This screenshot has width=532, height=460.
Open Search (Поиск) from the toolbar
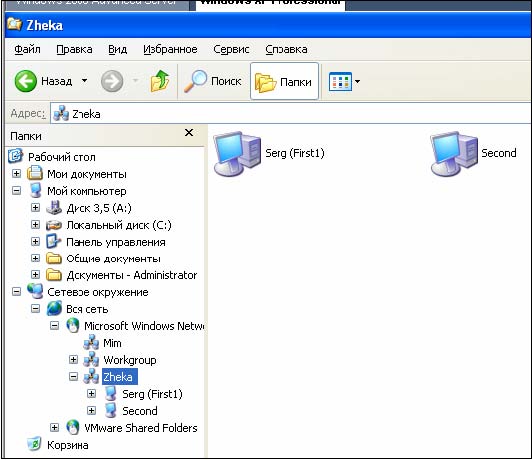click(x=212, y=81)
